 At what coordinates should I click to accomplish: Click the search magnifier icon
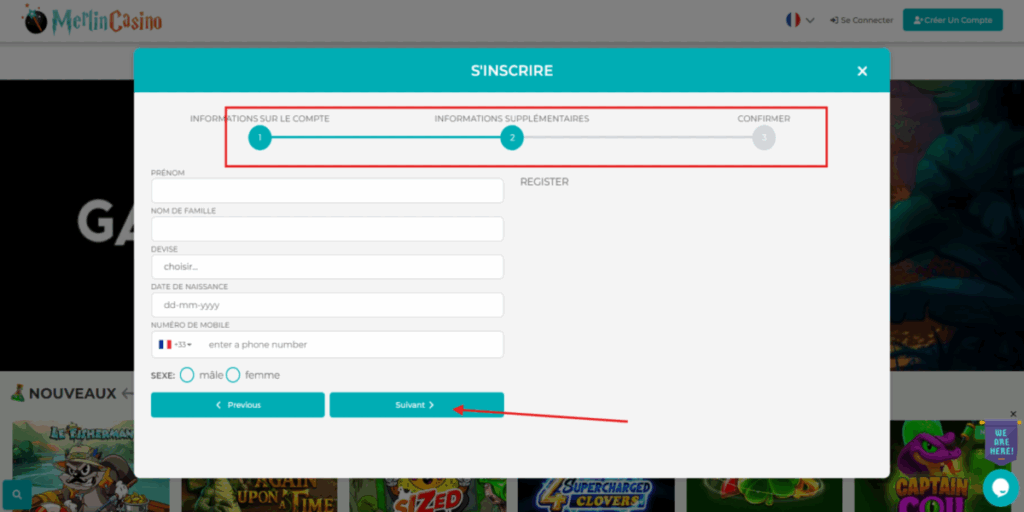pyautogui.click(x=17, y=494)
